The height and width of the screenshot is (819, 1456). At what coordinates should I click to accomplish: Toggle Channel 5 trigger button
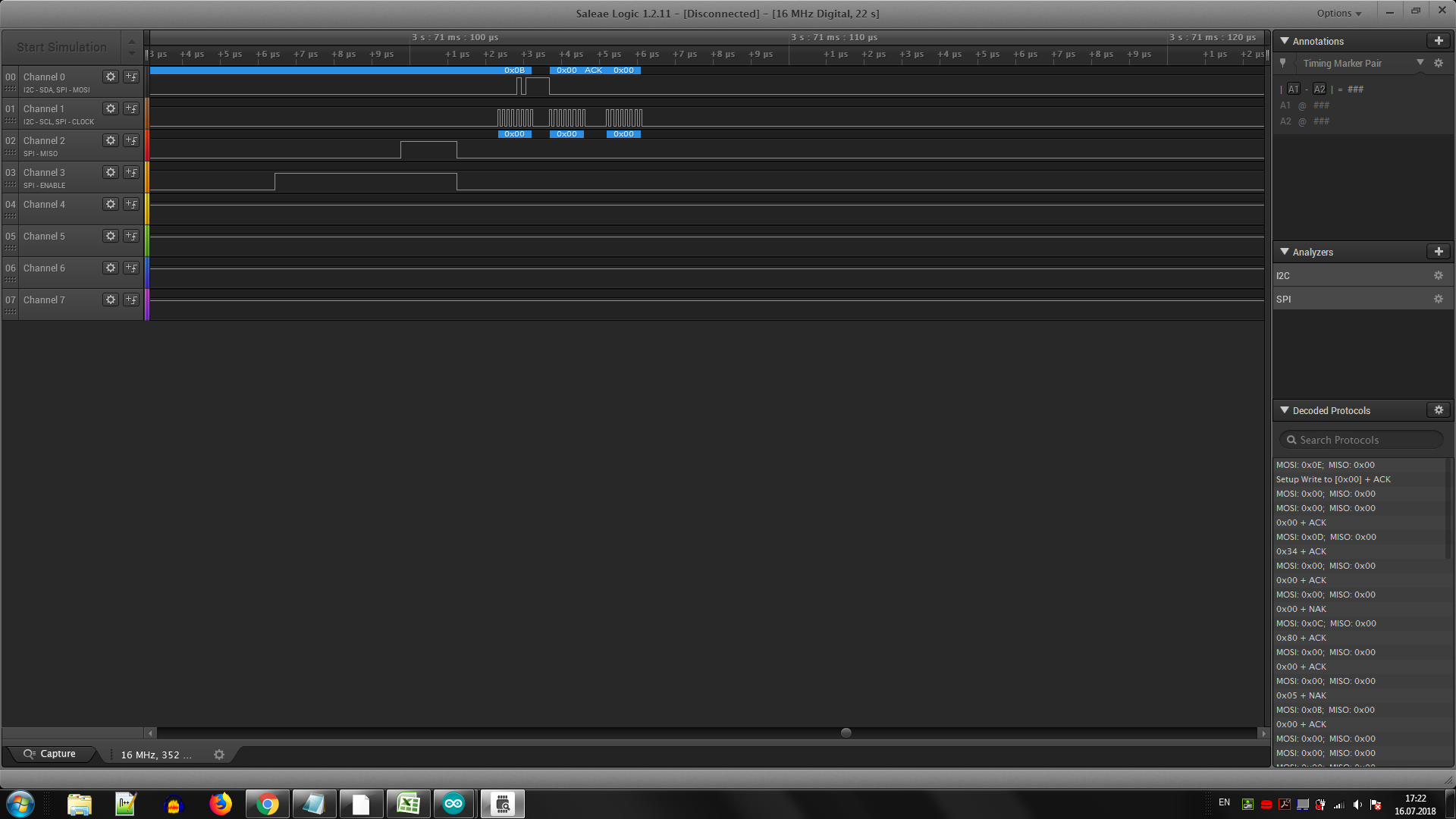click(x=131, y=236)
